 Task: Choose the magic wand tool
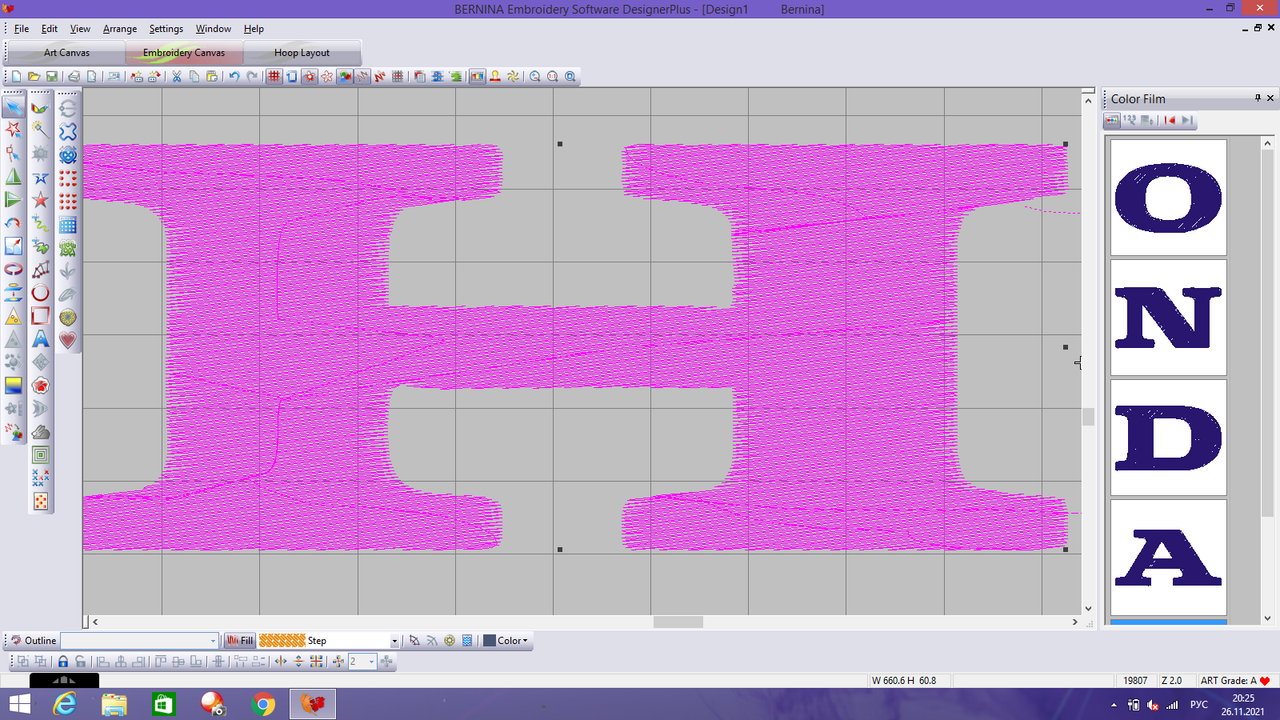40,129
